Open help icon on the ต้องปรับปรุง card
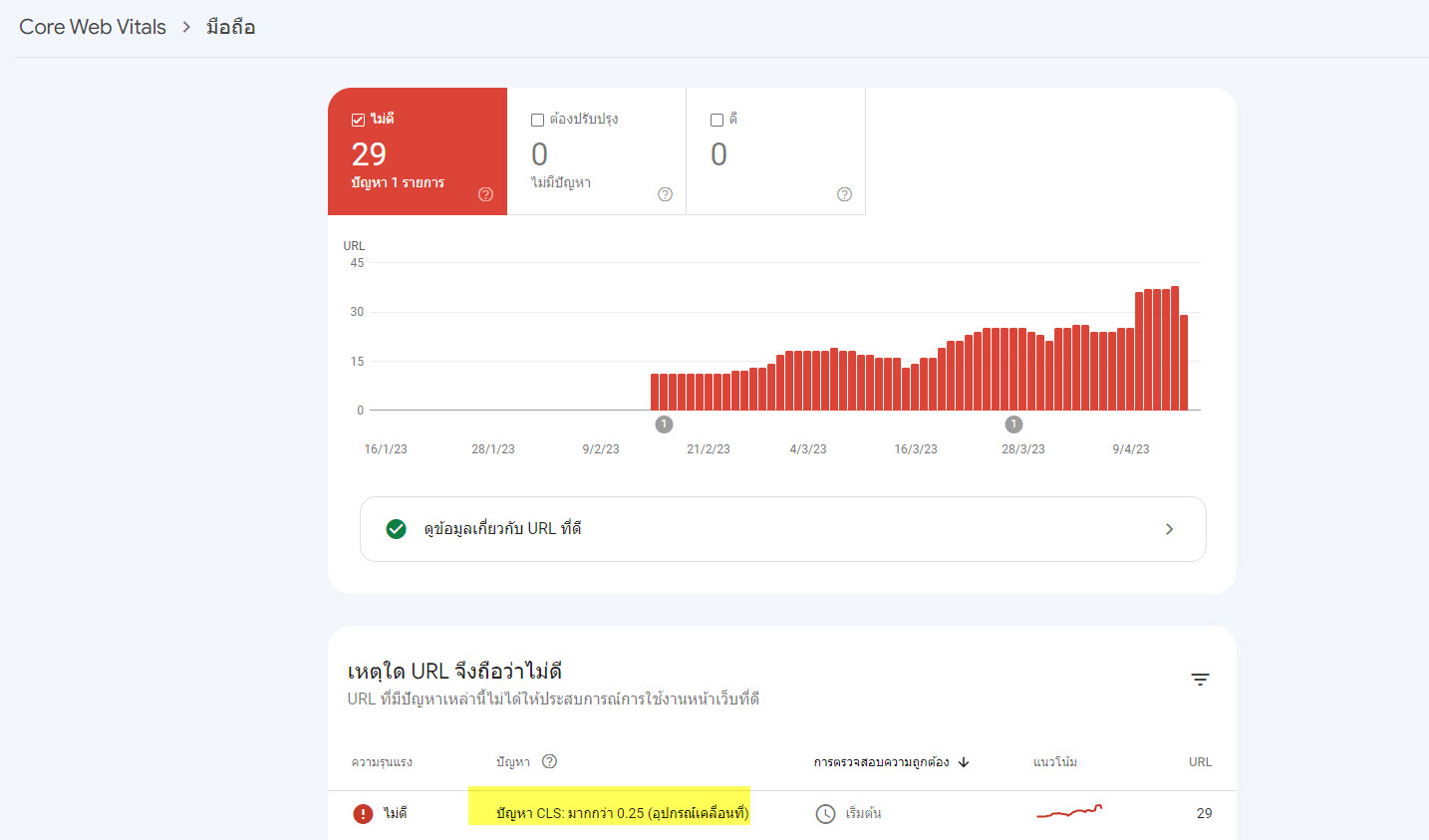Viewport: 1429px width, 840px height. (x=665, y=194)
